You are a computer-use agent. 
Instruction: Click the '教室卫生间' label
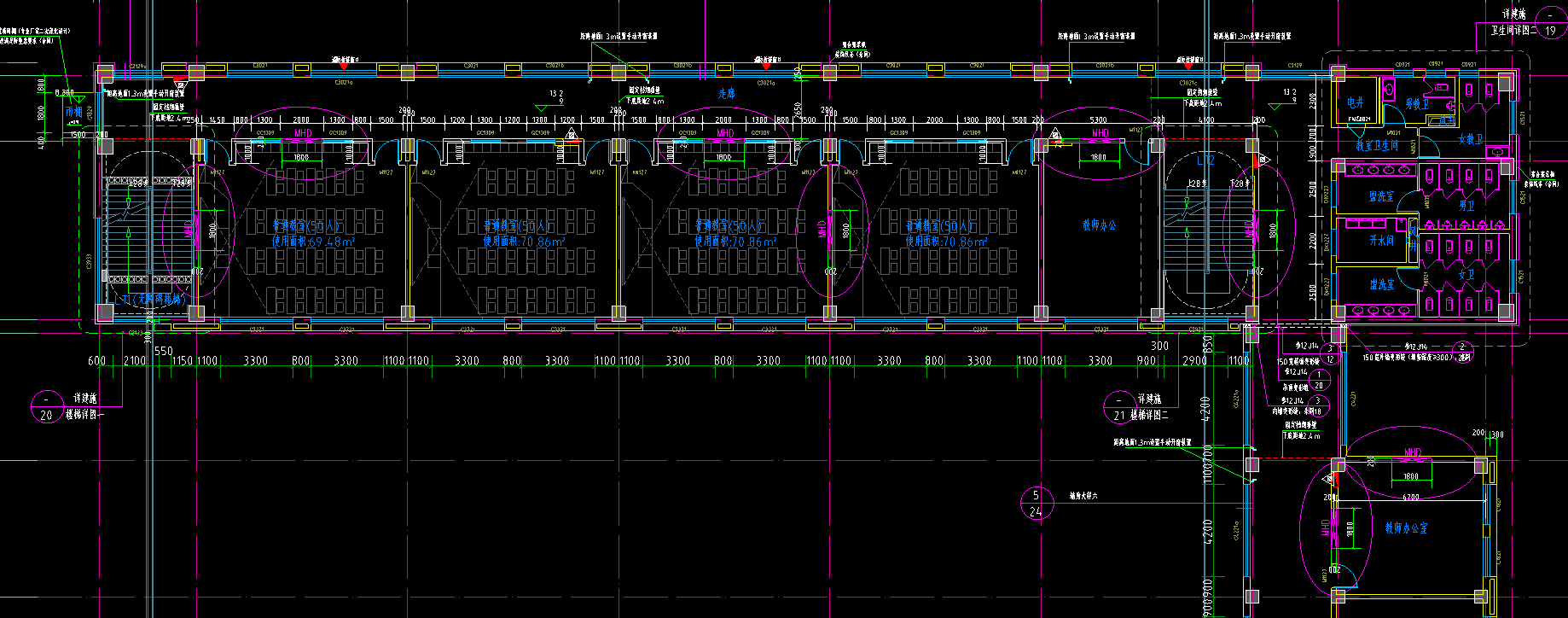tap(1377, 146)
